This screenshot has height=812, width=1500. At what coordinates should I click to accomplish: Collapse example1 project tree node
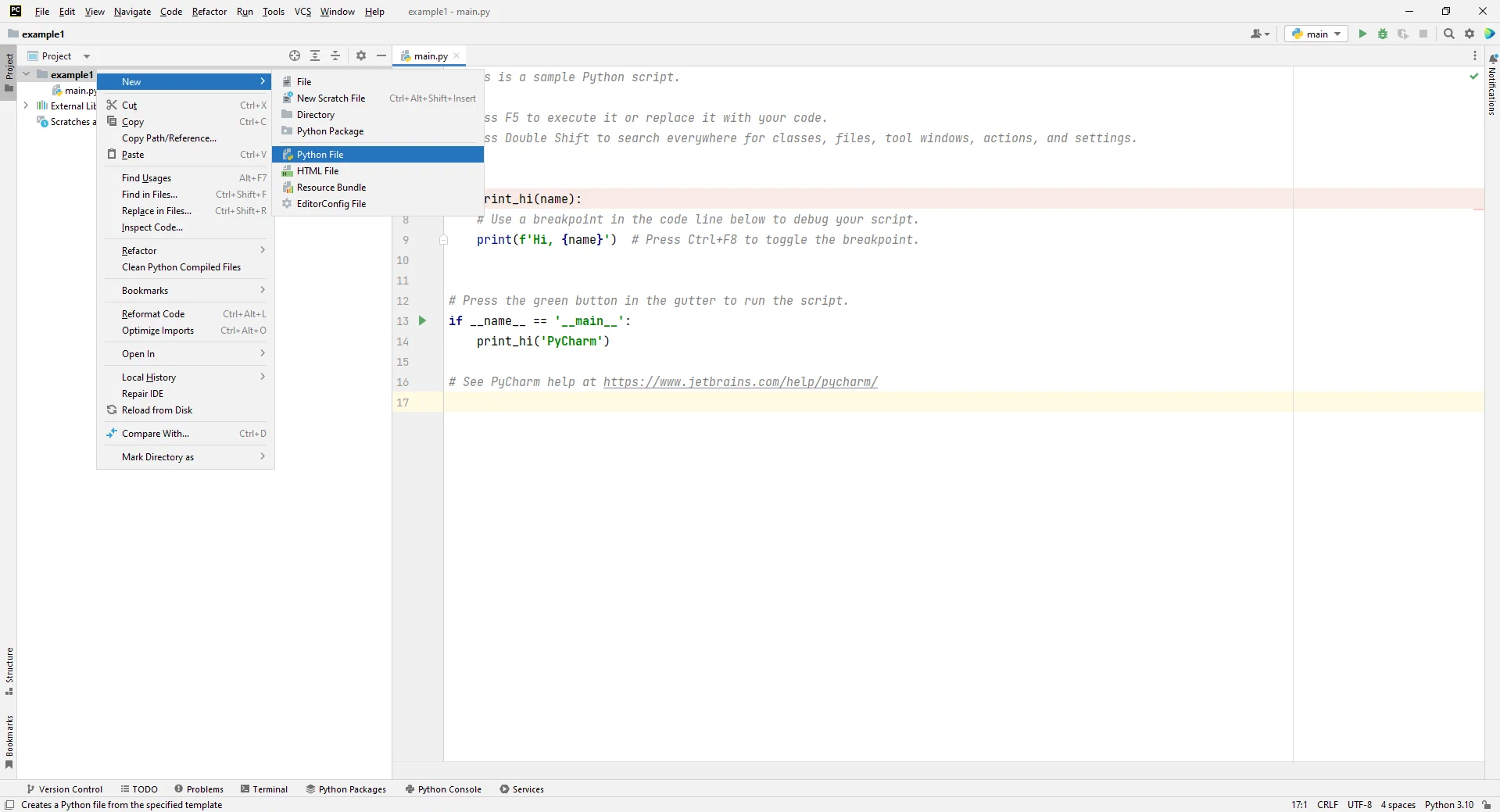click(x=26, y=74)
